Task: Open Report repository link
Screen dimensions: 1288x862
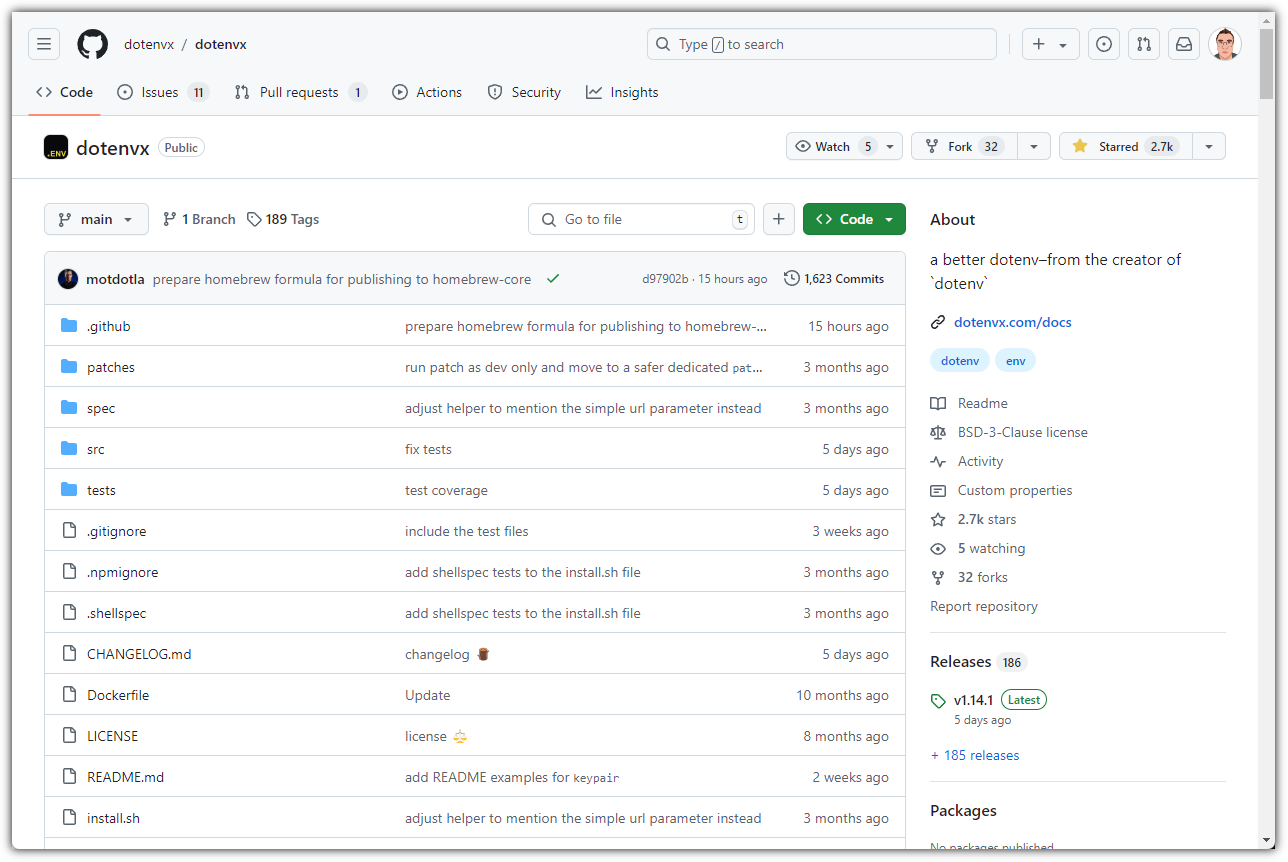Action: click(984, 606)
